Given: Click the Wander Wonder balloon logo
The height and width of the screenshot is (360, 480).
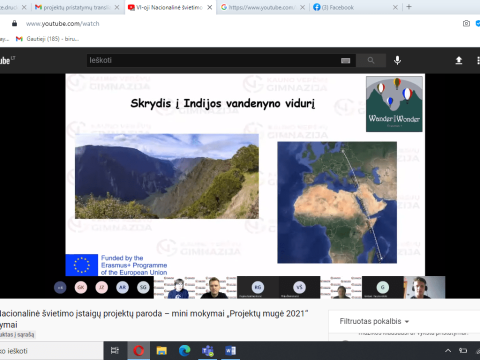Looking at the screenshot, I should pyautogui.click(x=394, y=104).
